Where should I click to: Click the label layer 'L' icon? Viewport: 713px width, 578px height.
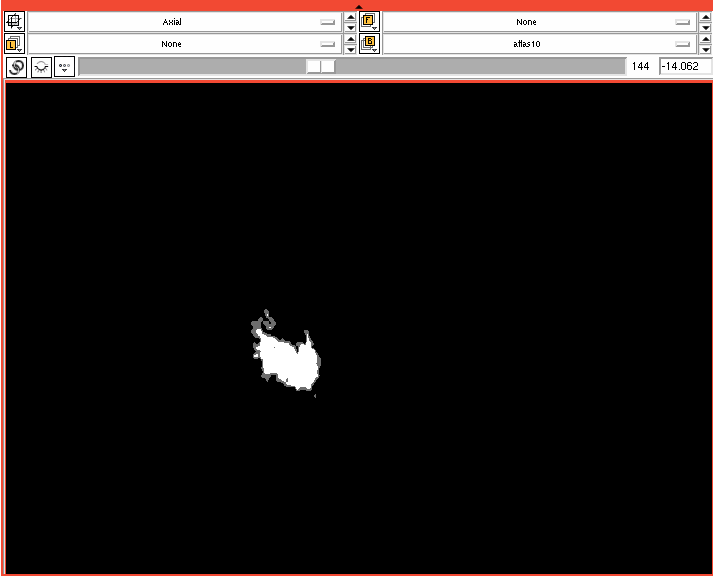point(15,44)
